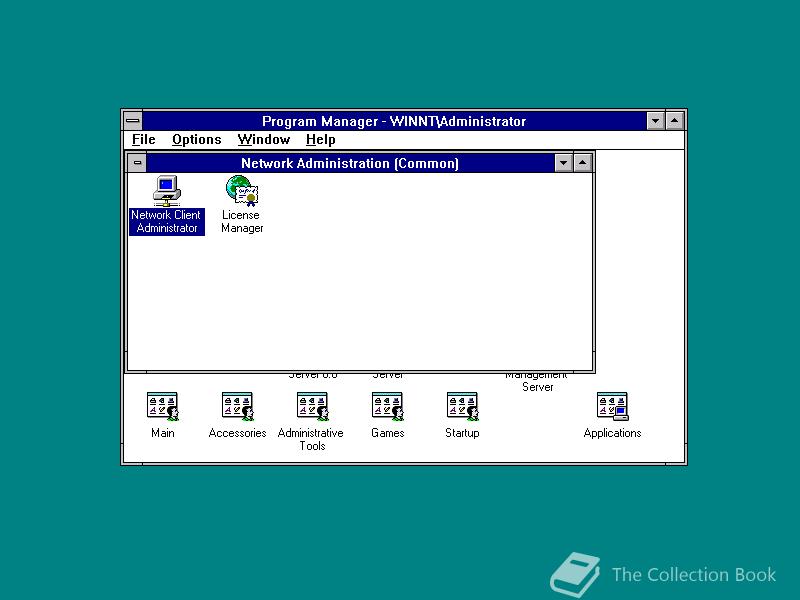
Task: Click the Startup label text
Action: click(x=462, y=433)
